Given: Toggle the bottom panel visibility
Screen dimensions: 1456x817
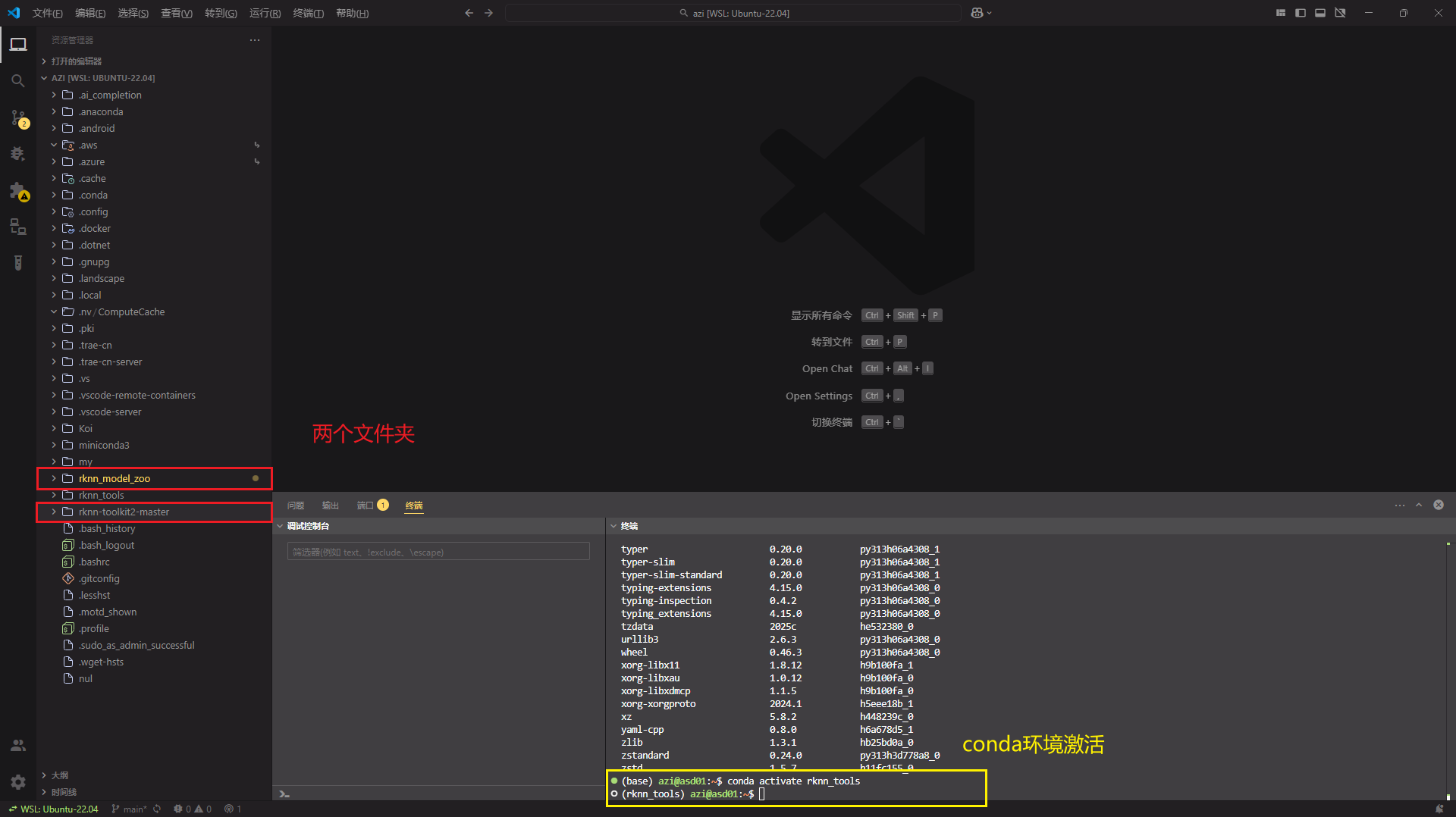Looking at the screenshot, I should [1320, 13].
